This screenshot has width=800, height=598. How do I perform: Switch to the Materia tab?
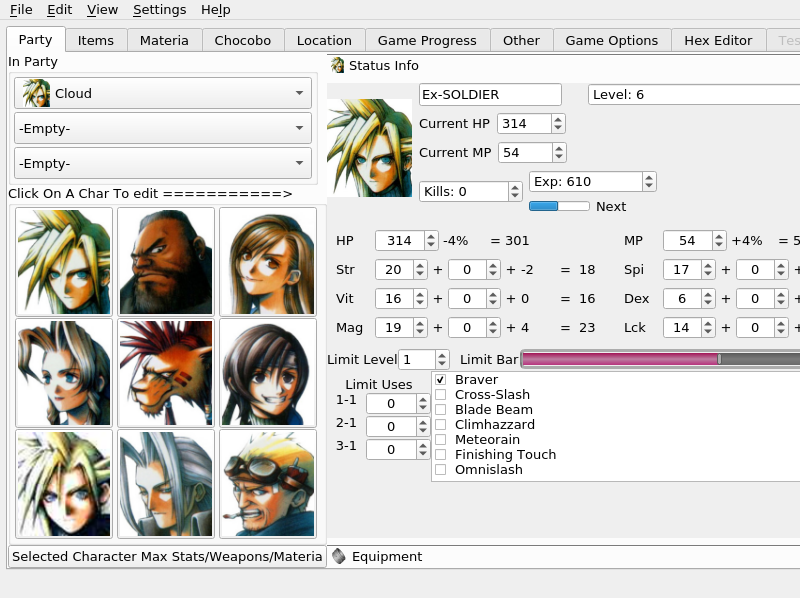click(x=163, y=40)
